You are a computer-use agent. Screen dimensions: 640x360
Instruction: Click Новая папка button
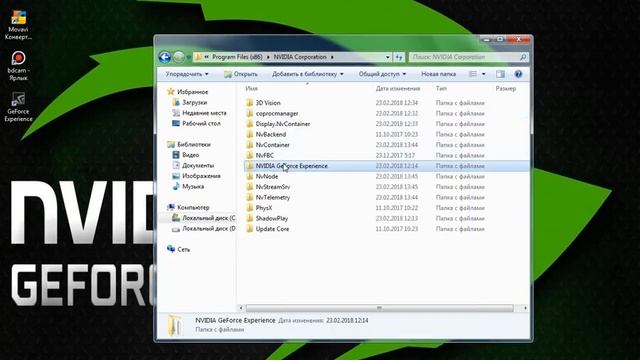point(438,74)
